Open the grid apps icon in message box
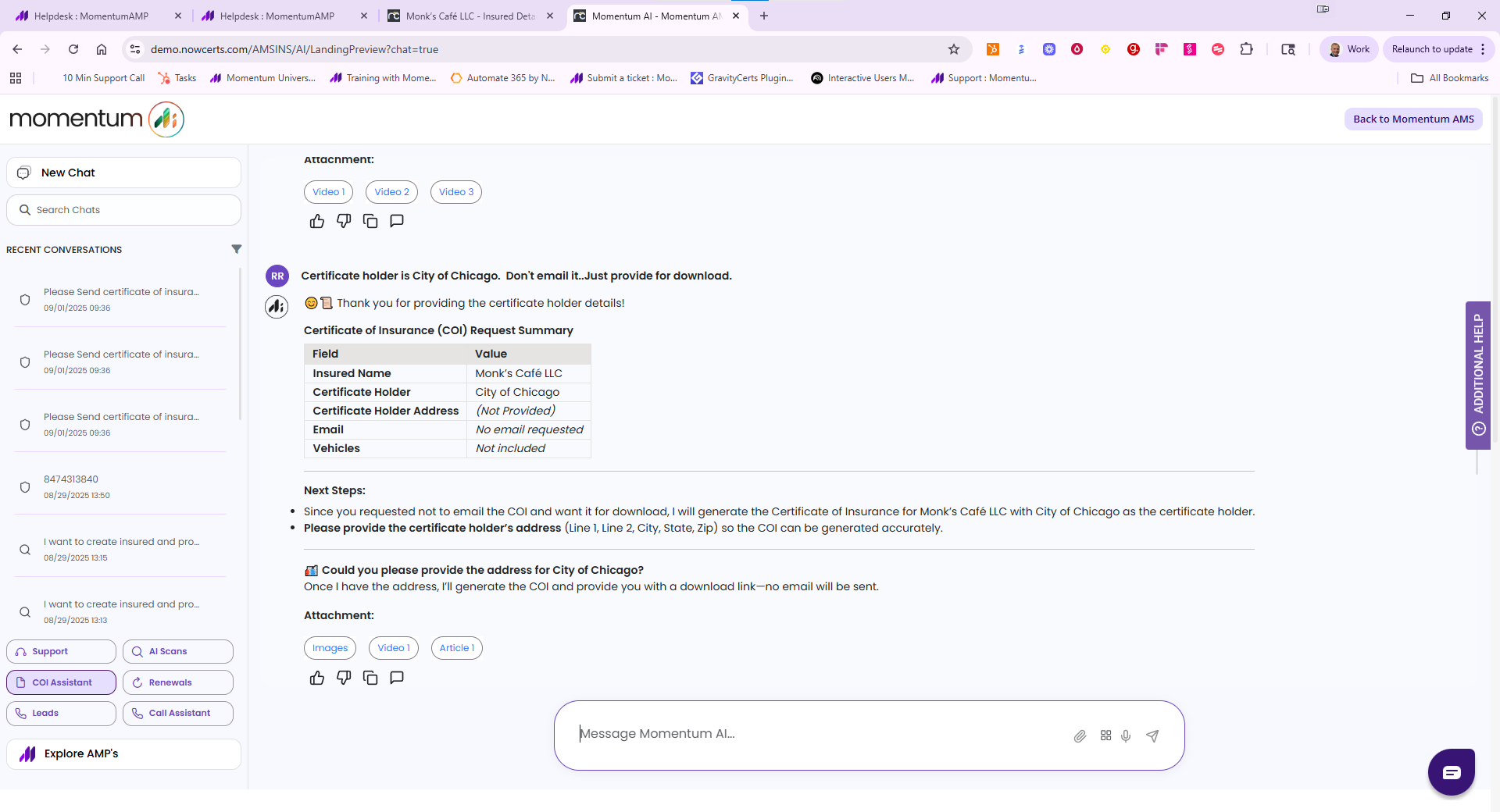 point(1105,735)
